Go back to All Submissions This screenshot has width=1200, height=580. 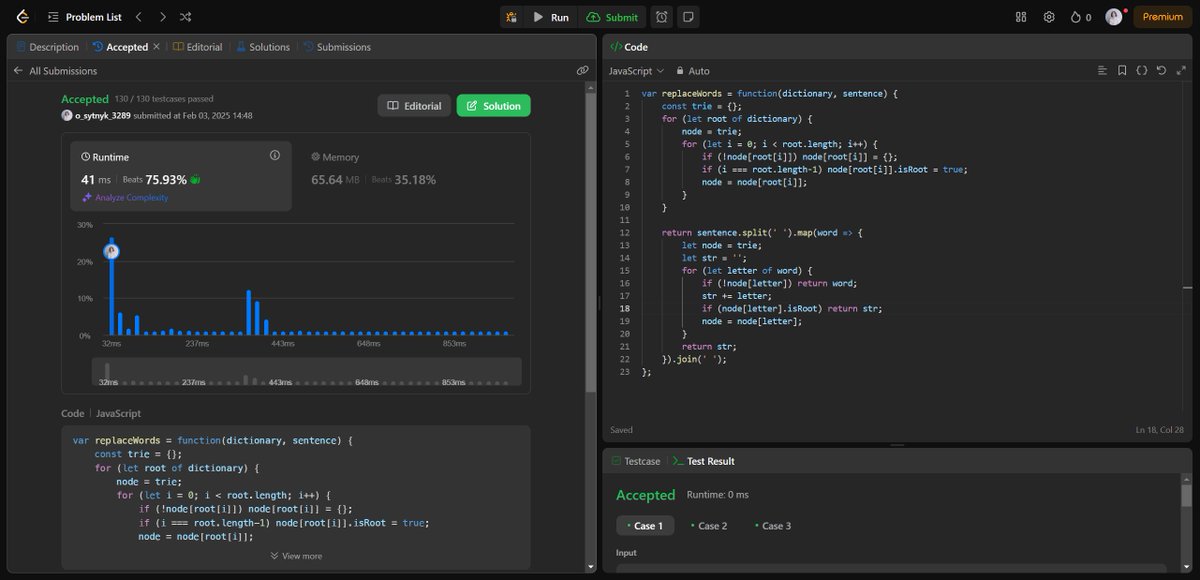coord(55,71)
